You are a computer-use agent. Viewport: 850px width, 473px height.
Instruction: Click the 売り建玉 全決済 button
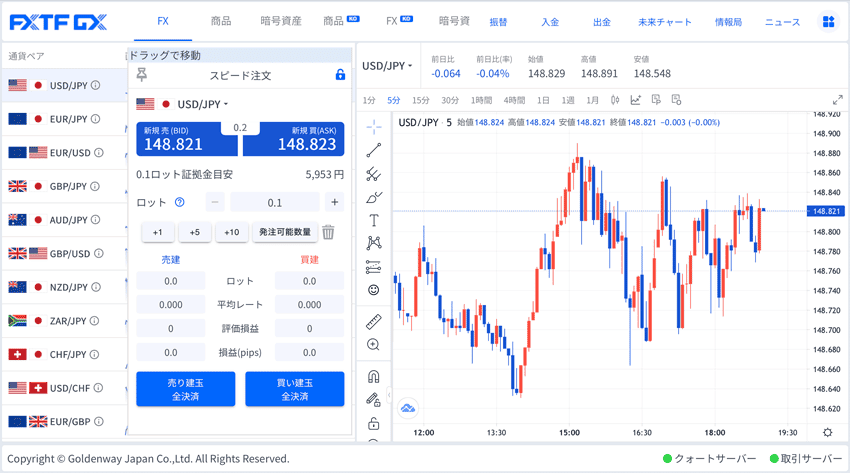(186, 389)
